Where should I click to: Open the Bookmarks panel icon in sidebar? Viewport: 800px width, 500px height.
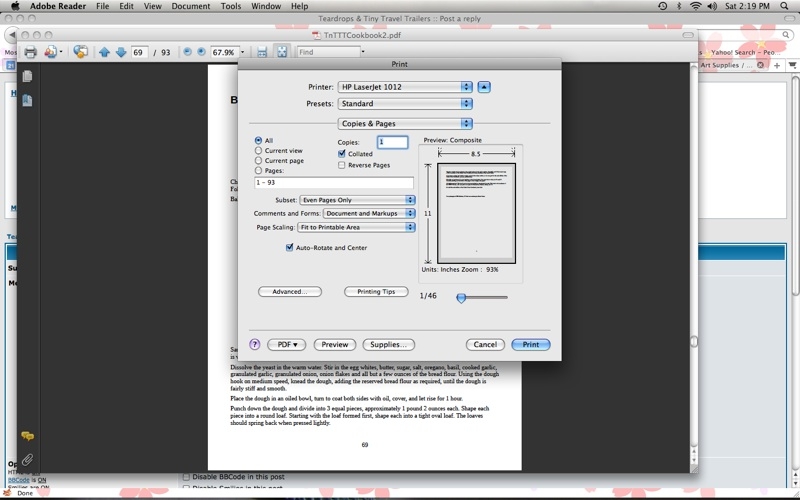28,101
